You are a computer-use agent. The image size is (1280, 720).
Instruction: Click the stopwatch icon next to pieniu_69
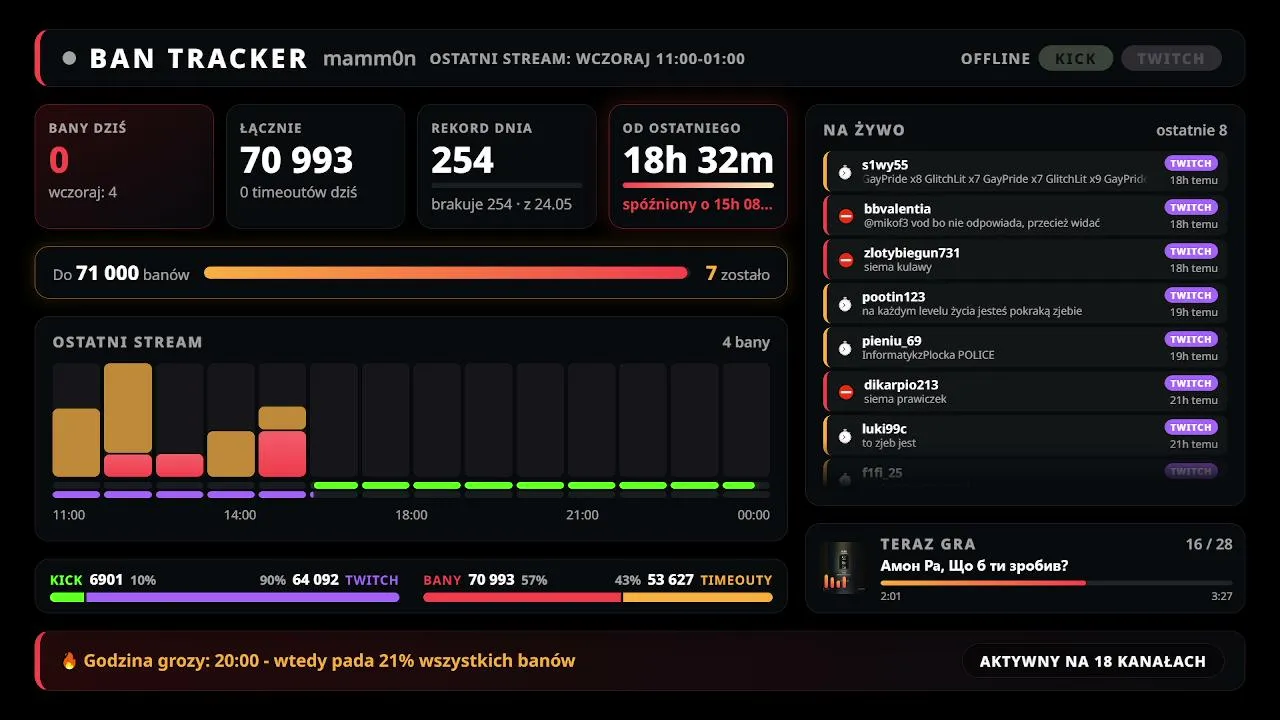[x=845, y=348]
